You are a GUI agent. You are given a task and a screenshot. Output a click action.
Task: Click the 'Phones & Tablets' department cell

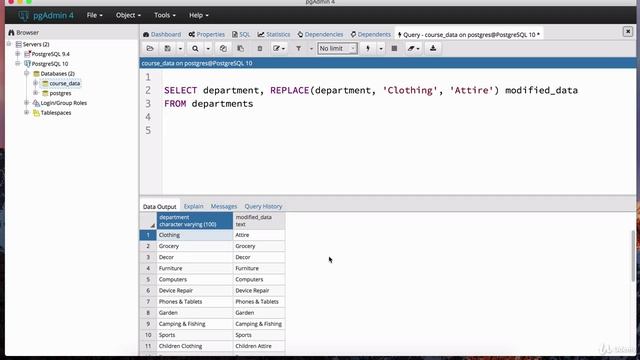coord(195,302)
